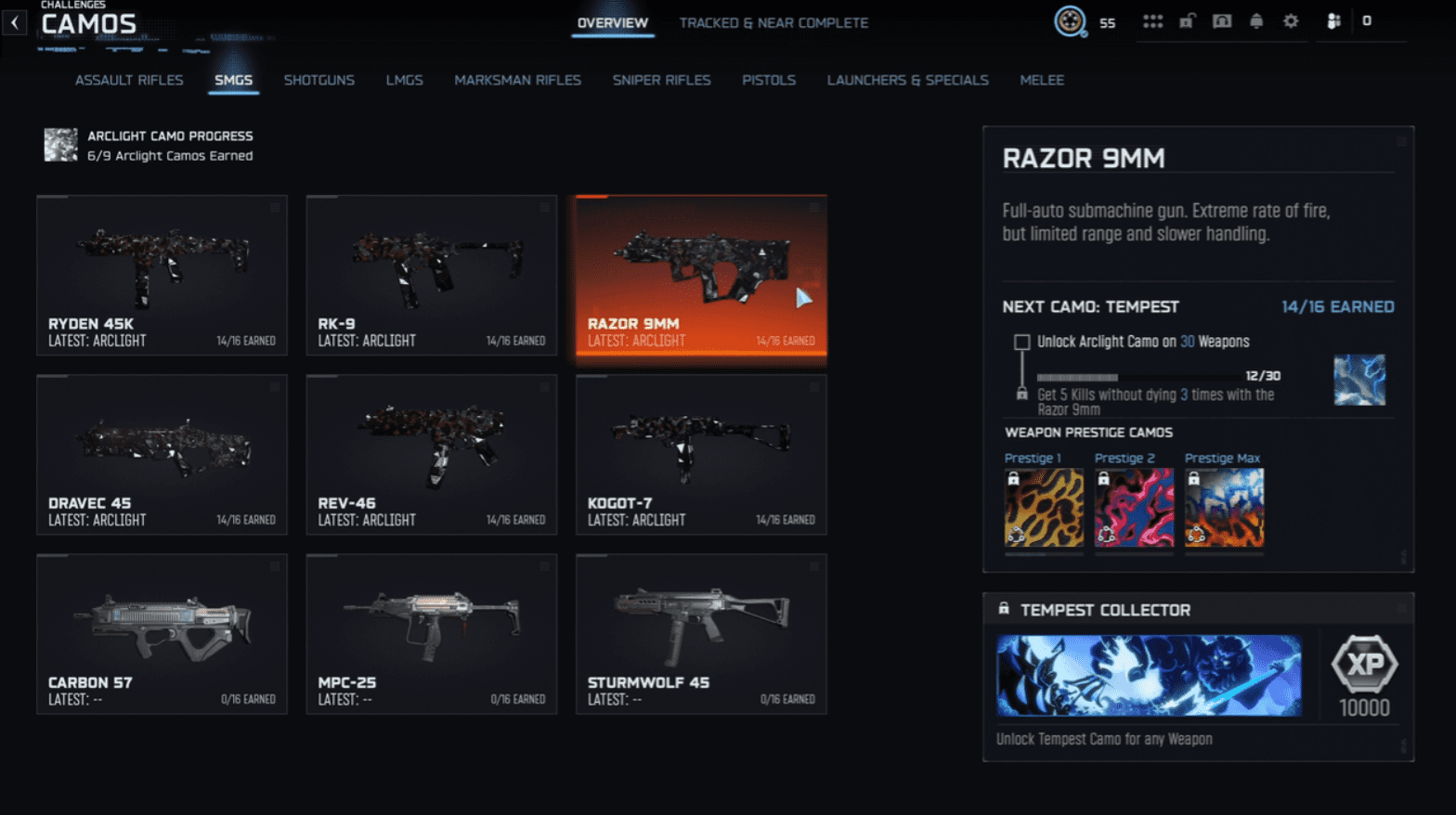
Task: Select the Kogot-7 weapon card
Action: (701, 455)
